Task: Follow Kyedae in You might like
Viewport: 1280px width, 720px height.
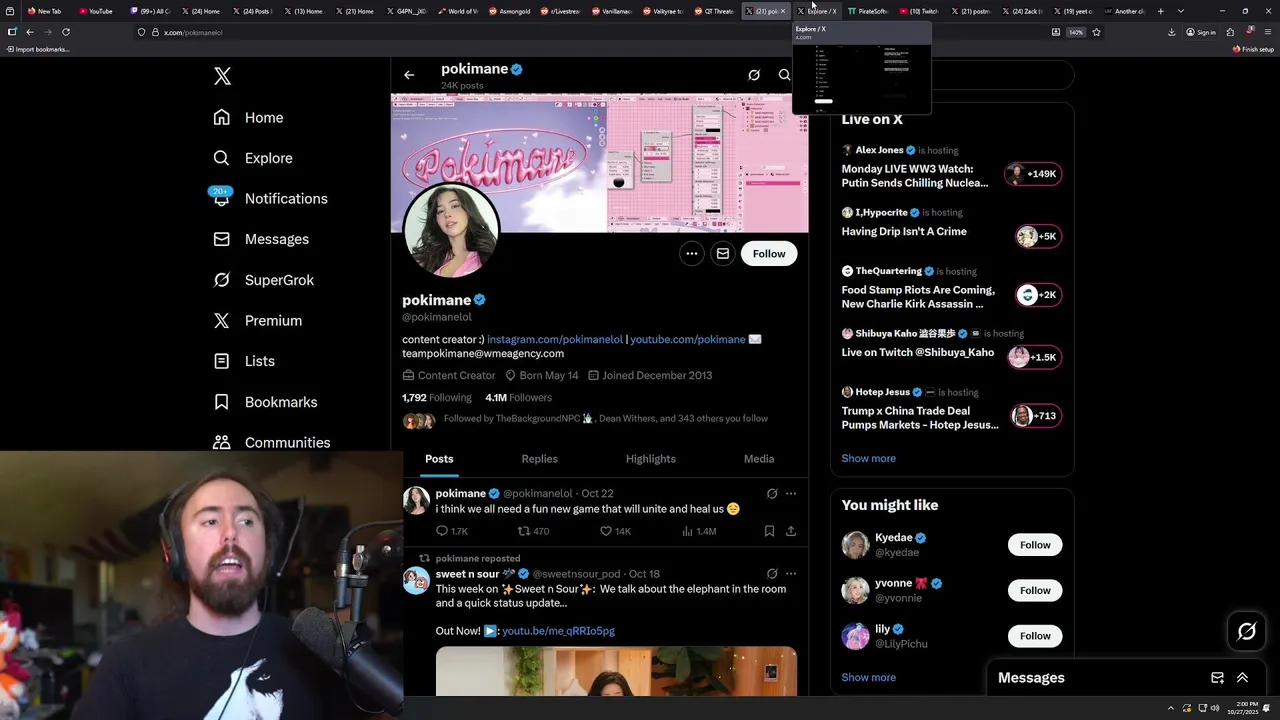Action: (x=1035, y=545)
